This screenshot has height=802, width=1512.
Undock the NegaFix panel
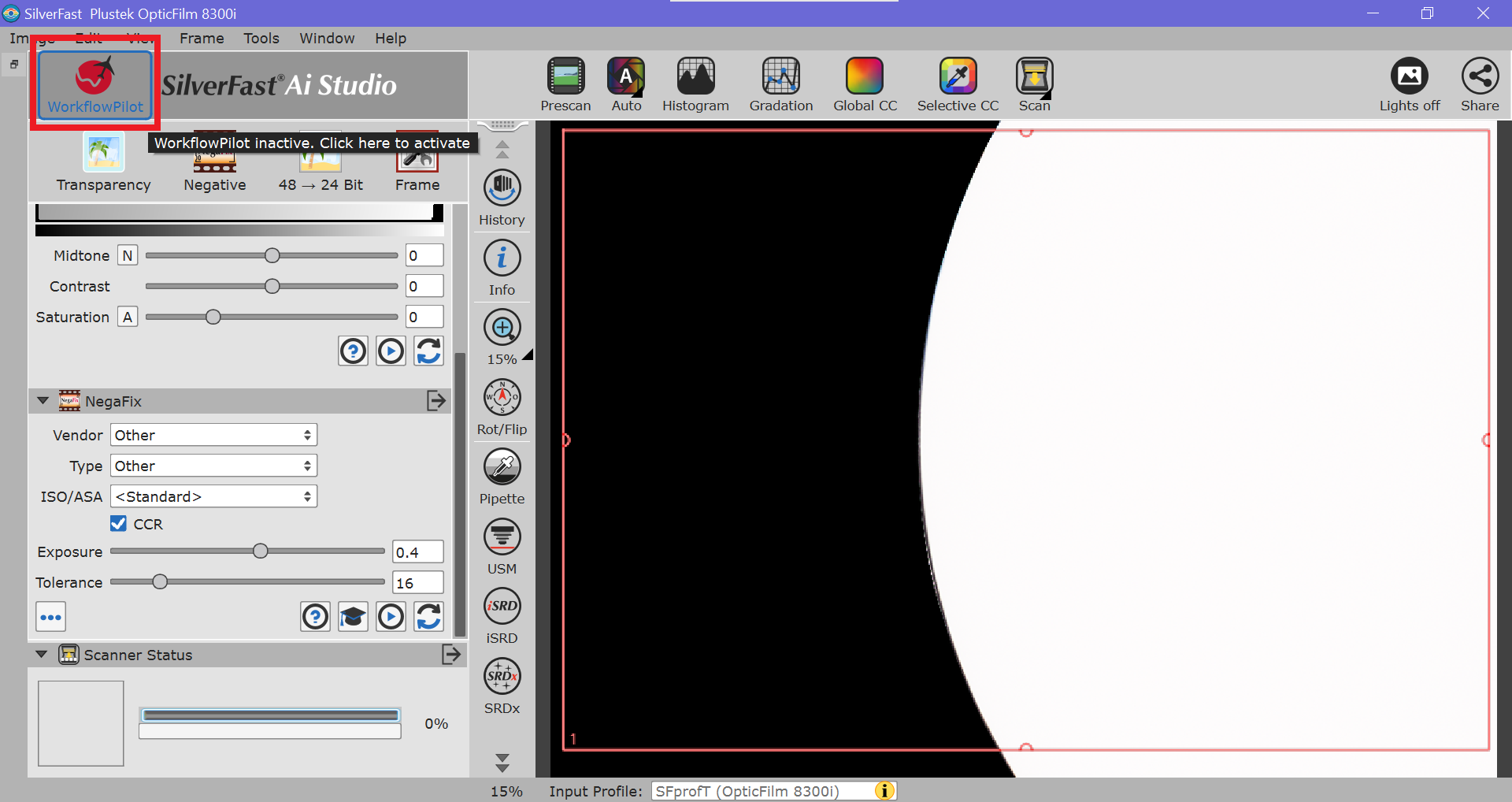coord(435,400)
